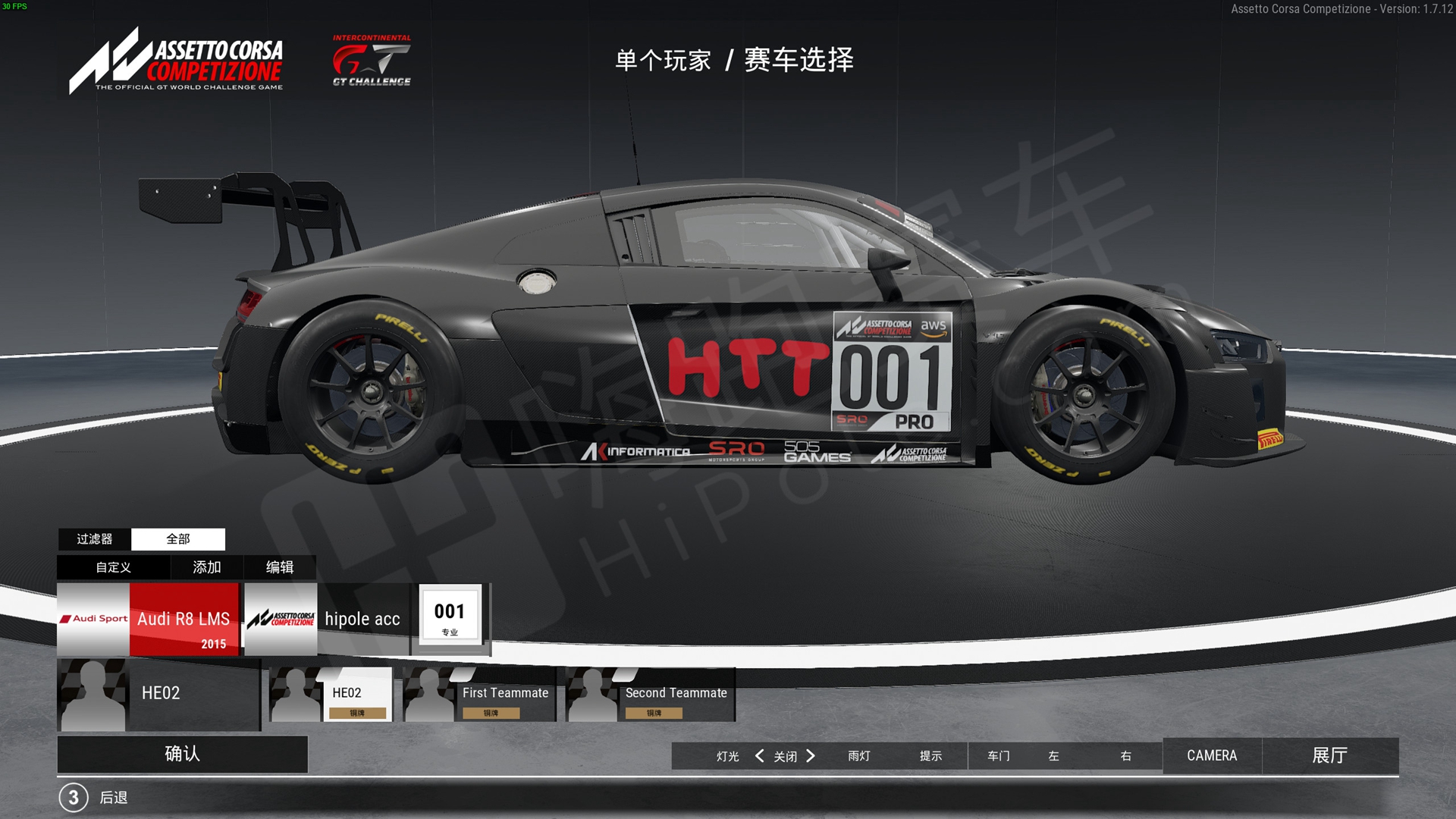The image size is (1456, 819).
Task: Confirm selection with 确认 button
Action: click(x=183, y=754)
